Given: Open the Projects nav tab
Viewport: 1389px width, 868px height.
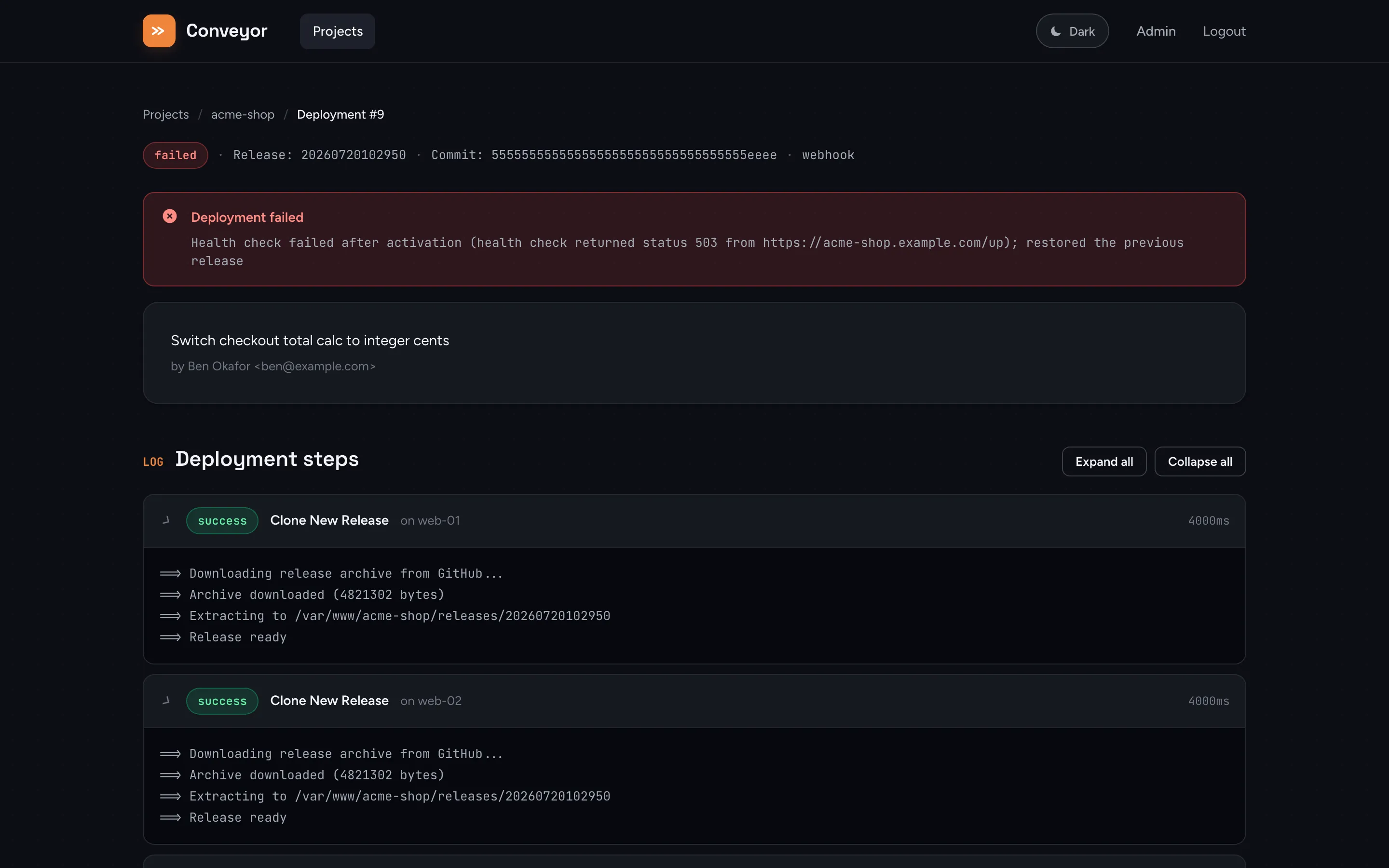Looking at the screenshot, I should click(x=338, y=31).
